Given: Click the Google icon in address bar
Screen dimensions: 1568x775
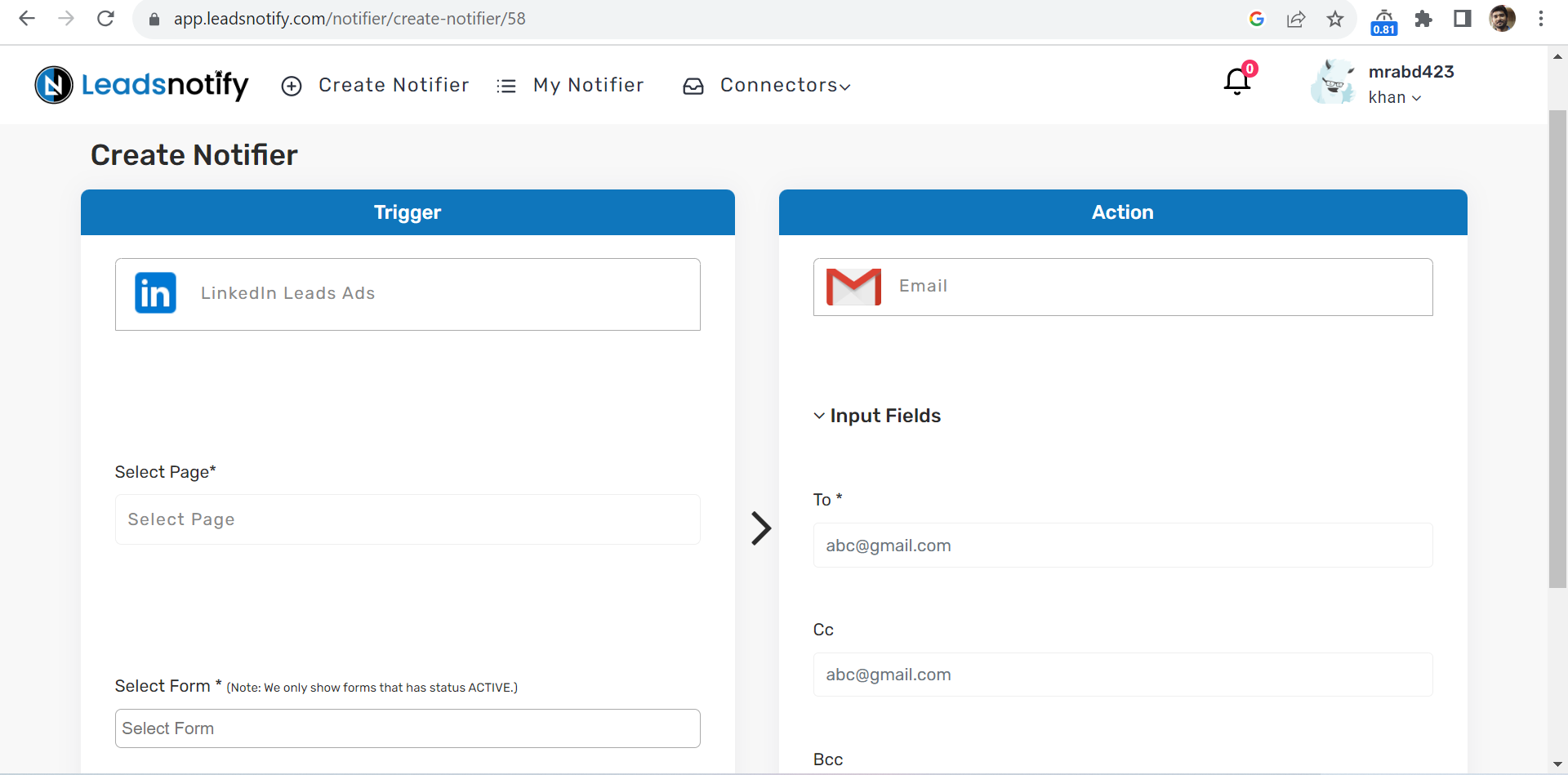Looking at the screenshot, I should (x=1257, y=19).
